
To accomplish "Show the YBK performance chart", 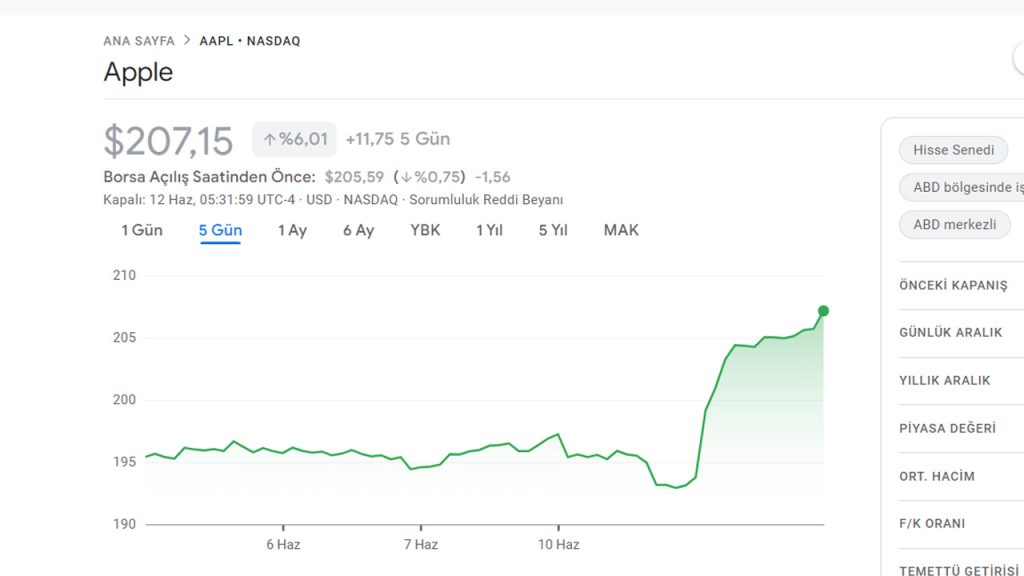I will [x=424, y=230].
